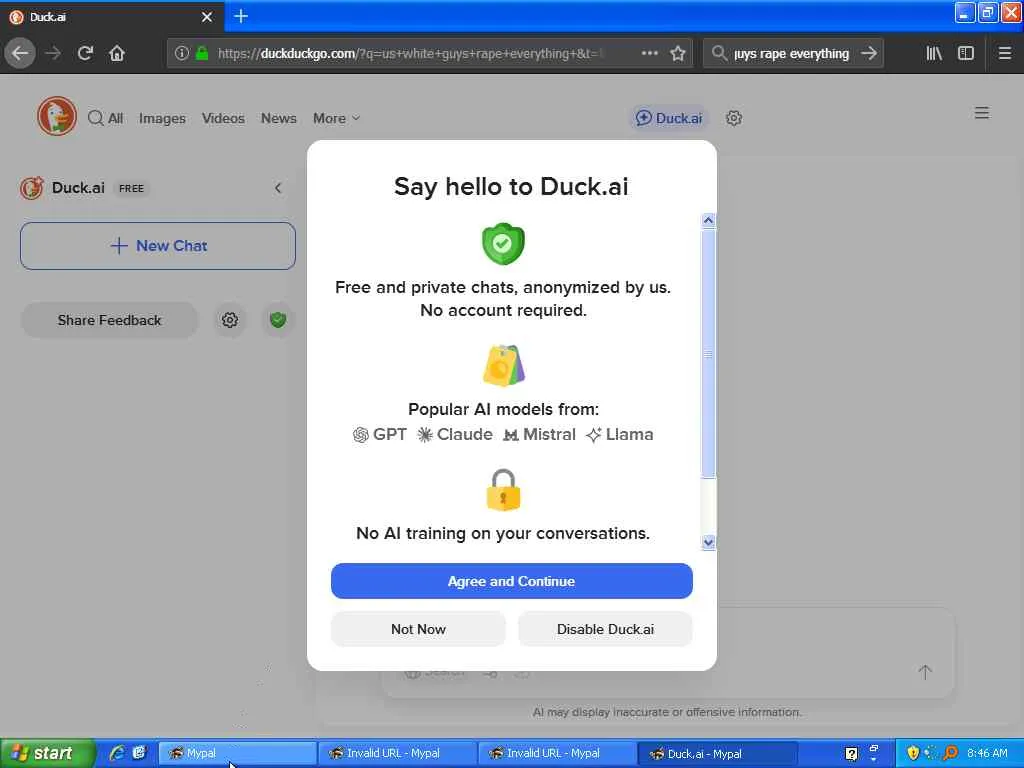This screenshot has width=1024, height=768.
Task: Open a new tab with the plus button
Action: [x=241, y=16]
